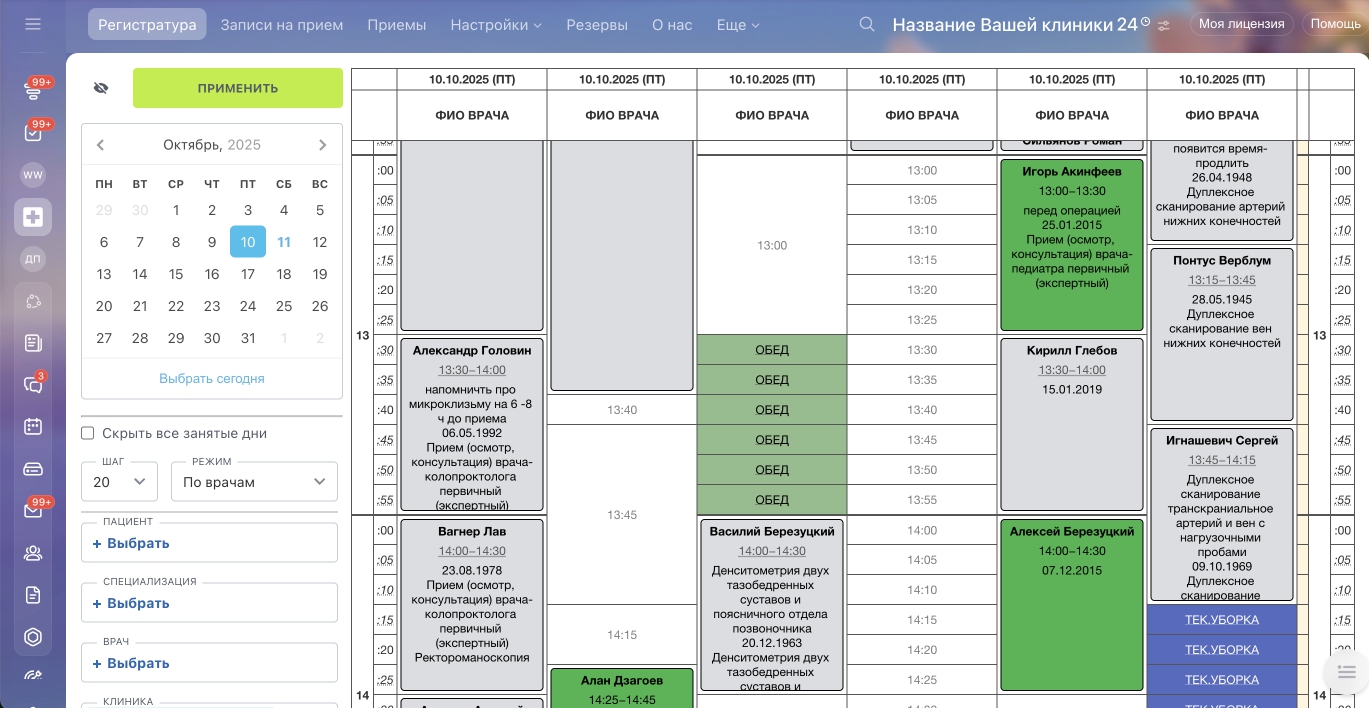Expand the Настройки menu

496,25
